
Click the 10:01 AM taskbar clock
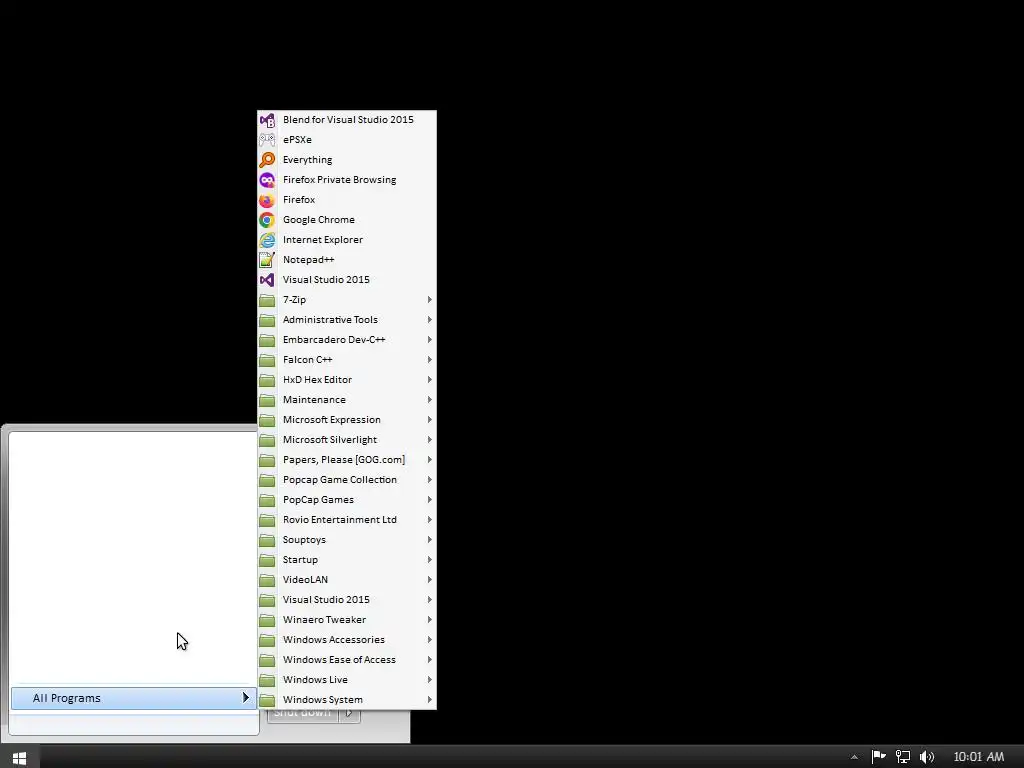coord(978,757)
